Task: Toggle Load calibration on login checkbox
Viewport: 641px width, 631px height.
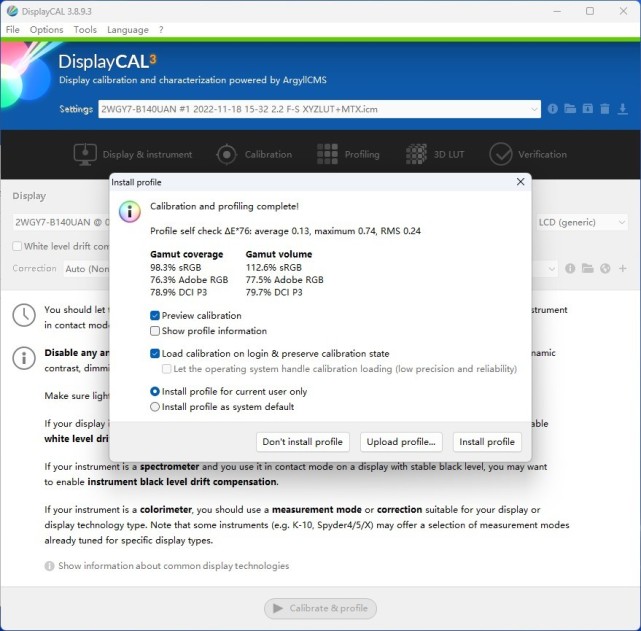Action: [x=155, y=354]
